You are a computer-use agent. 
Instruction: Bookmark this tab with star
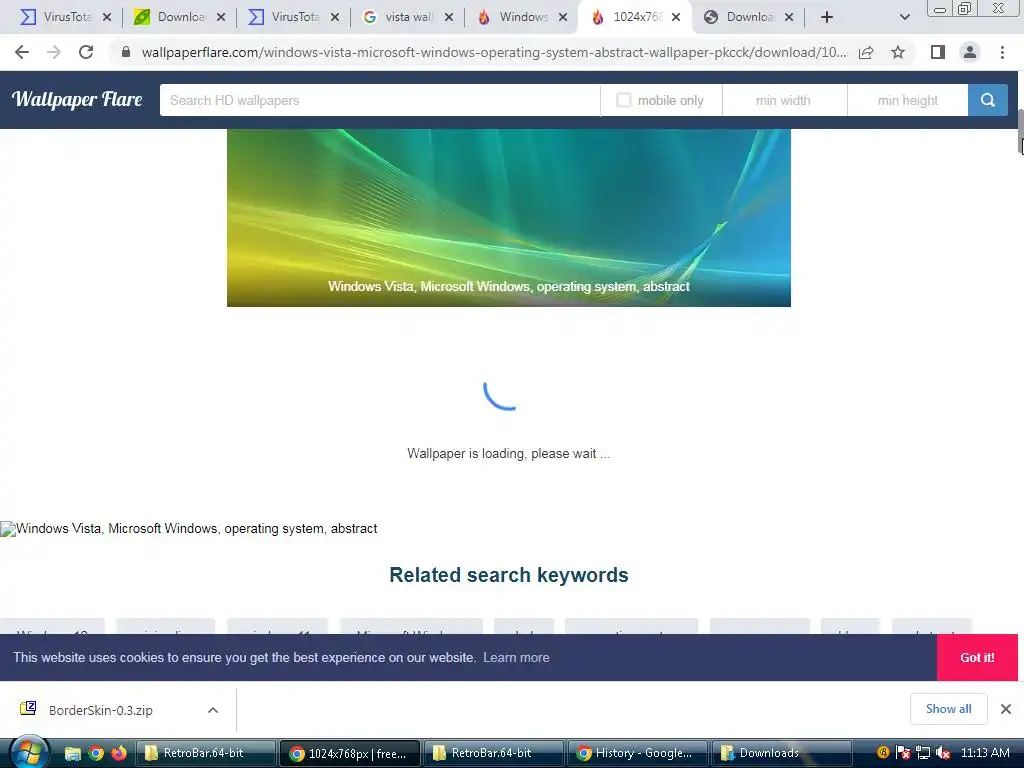pos(898,52)
